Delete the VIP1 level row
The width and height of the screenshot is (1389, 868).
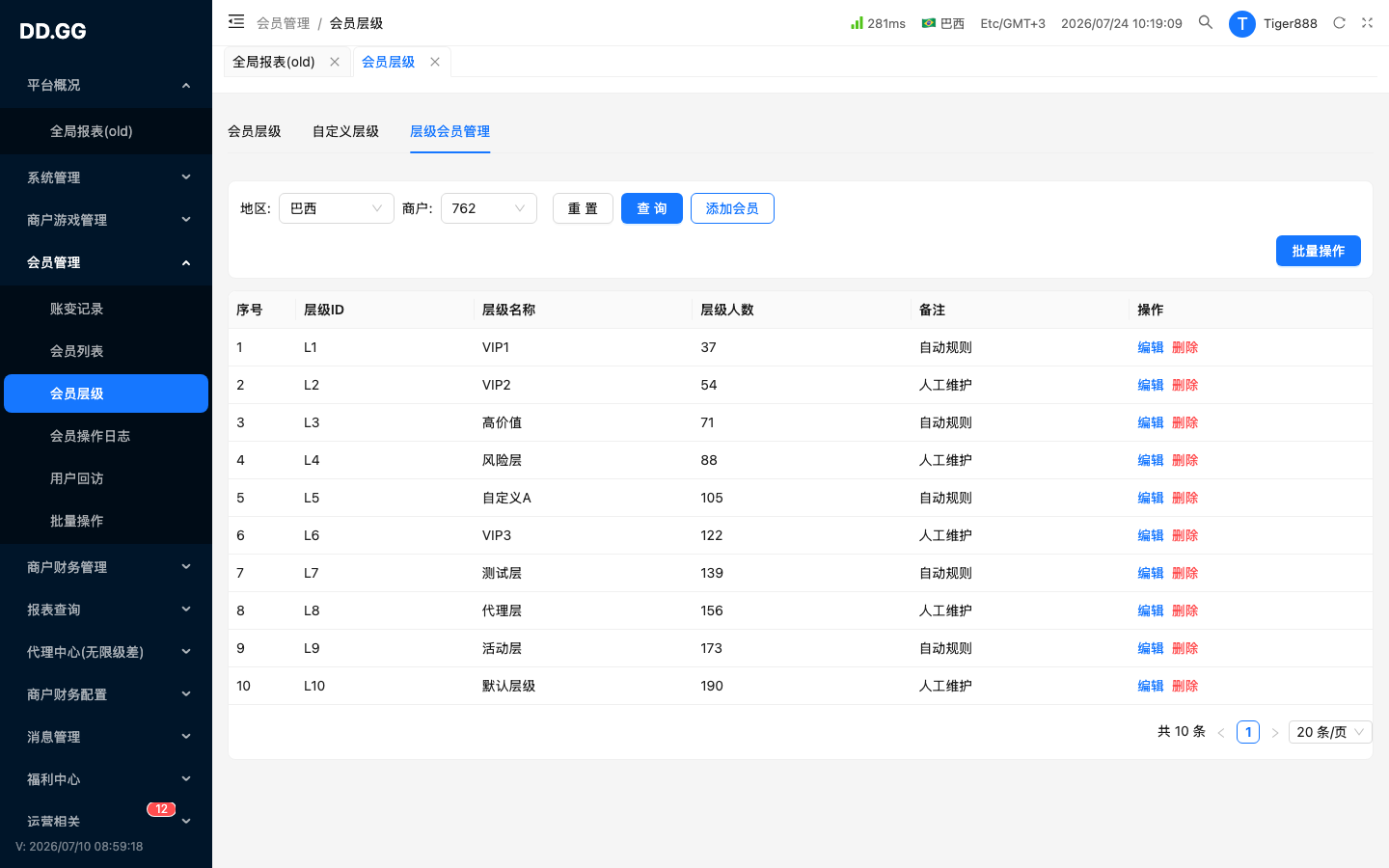tap(1185, 347)
